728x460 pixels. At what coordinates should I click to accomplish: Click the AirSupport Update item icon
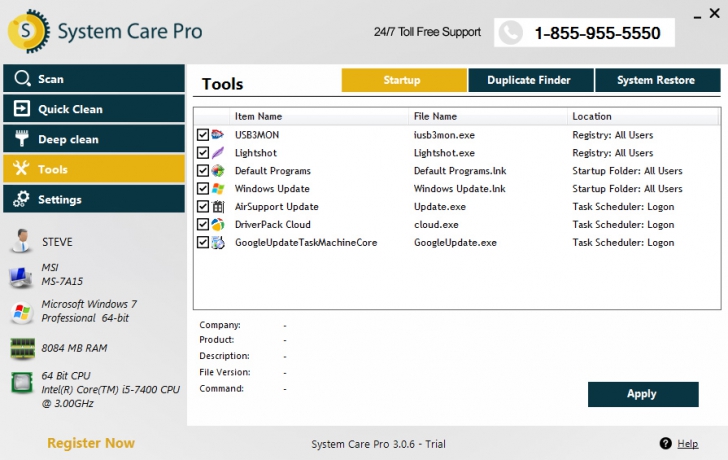click(x=218, y=206)
